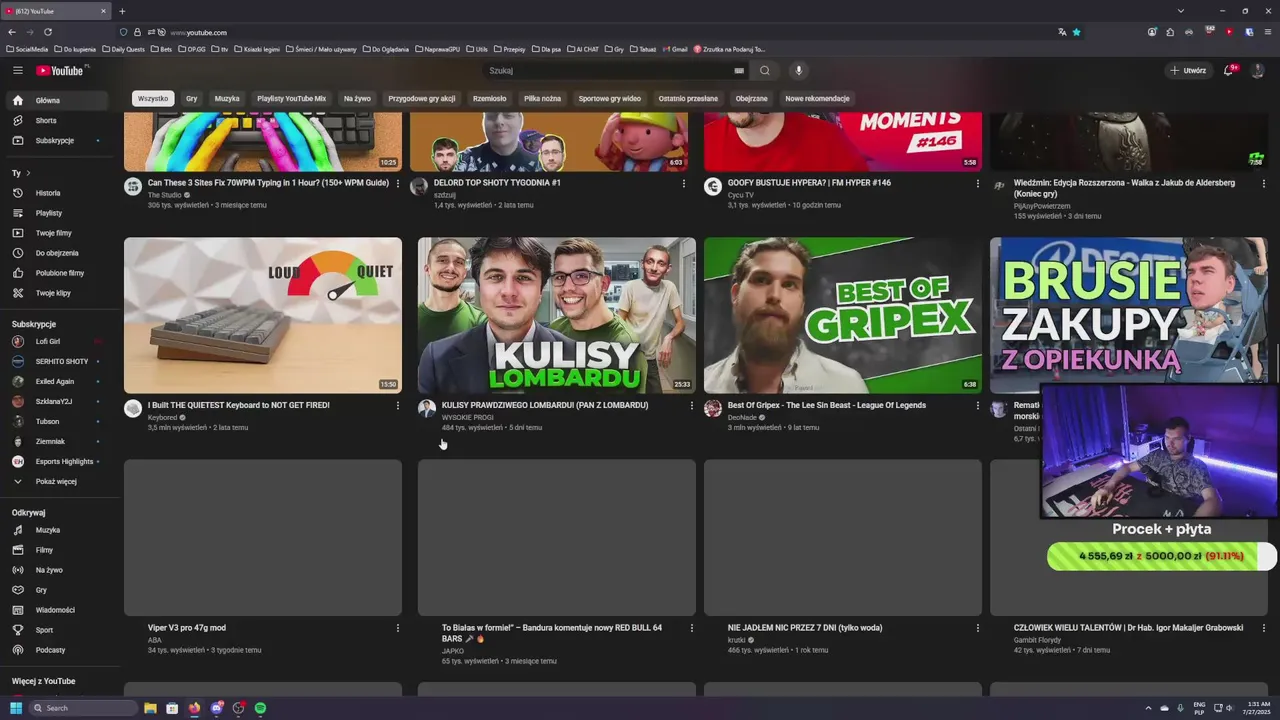Click the search magnifier button
This screenshot has height=720, width=1280.
coord(765,70)
